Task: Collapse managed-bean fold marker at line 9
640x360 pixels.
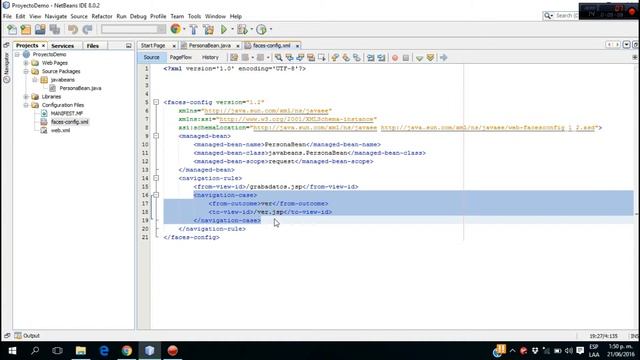Action: 156,136
